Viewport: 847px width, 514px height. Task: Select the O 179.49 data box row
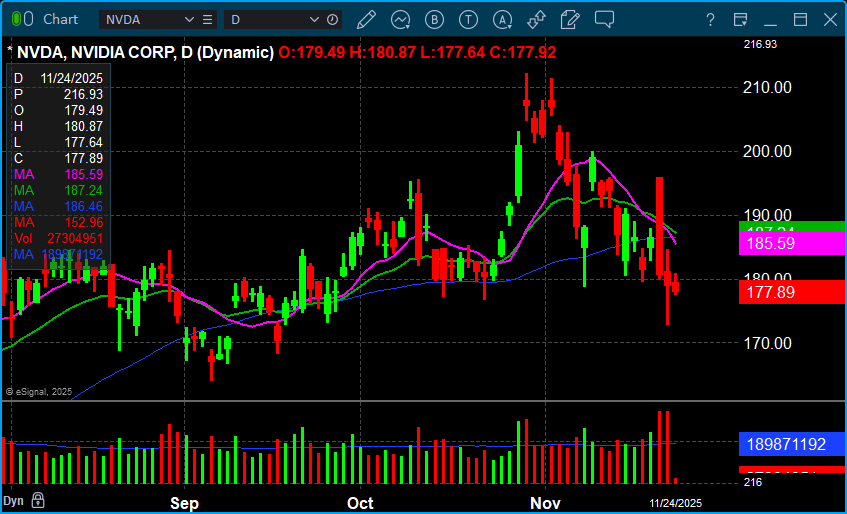point(58,110)
